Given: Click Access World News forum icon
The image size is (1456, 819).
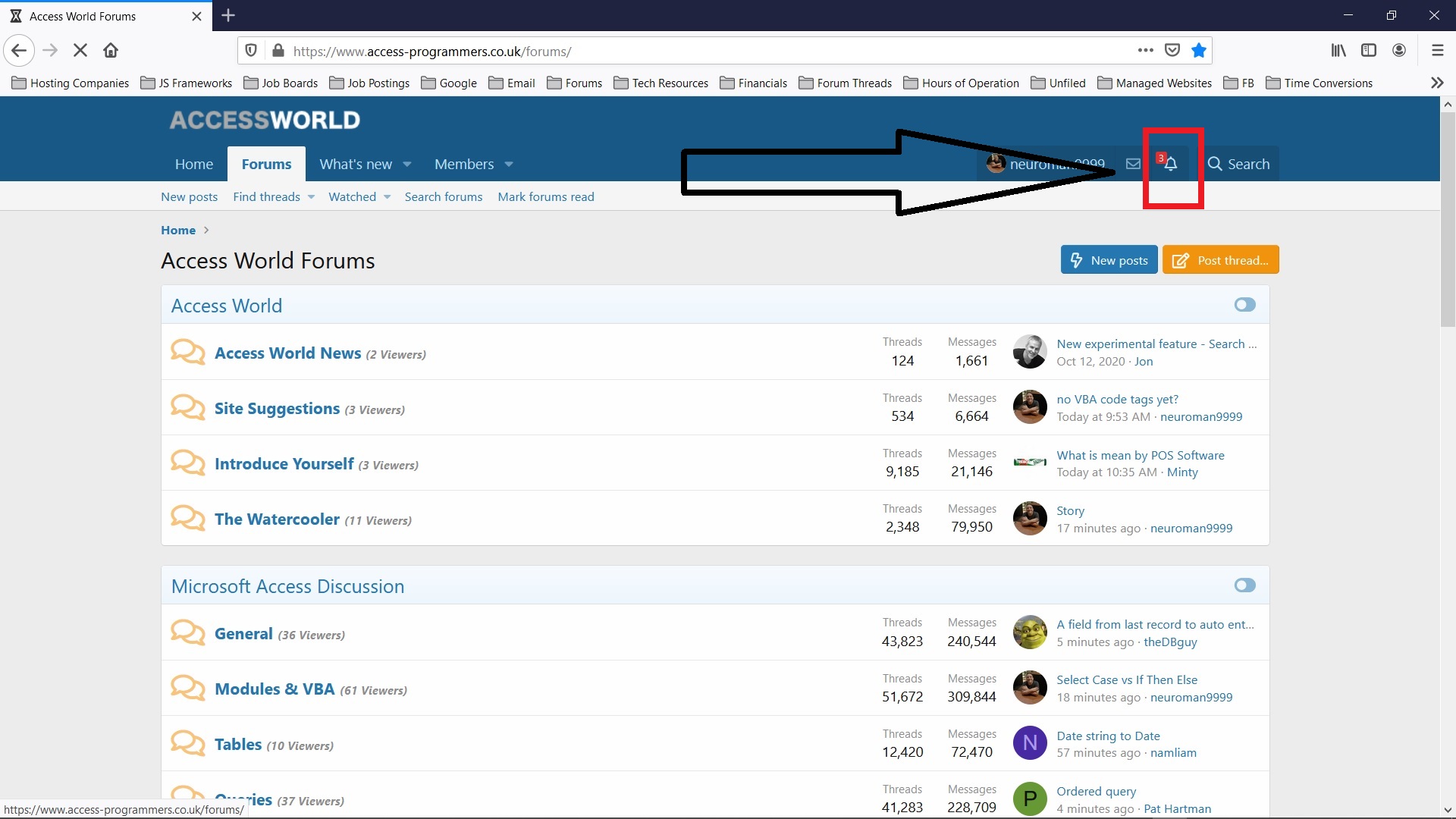Looking at the screenshot, I should pyautogui.click(x=187, y=352).
